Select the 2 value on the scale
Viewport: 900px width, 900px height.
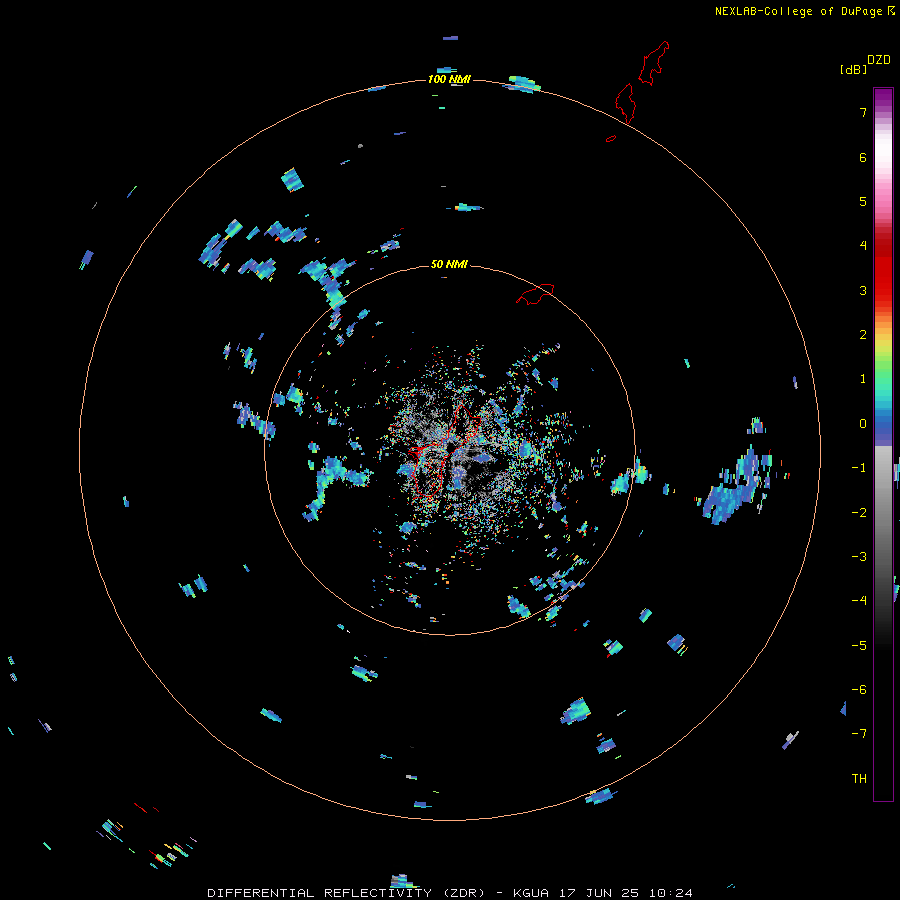(863, 335)
